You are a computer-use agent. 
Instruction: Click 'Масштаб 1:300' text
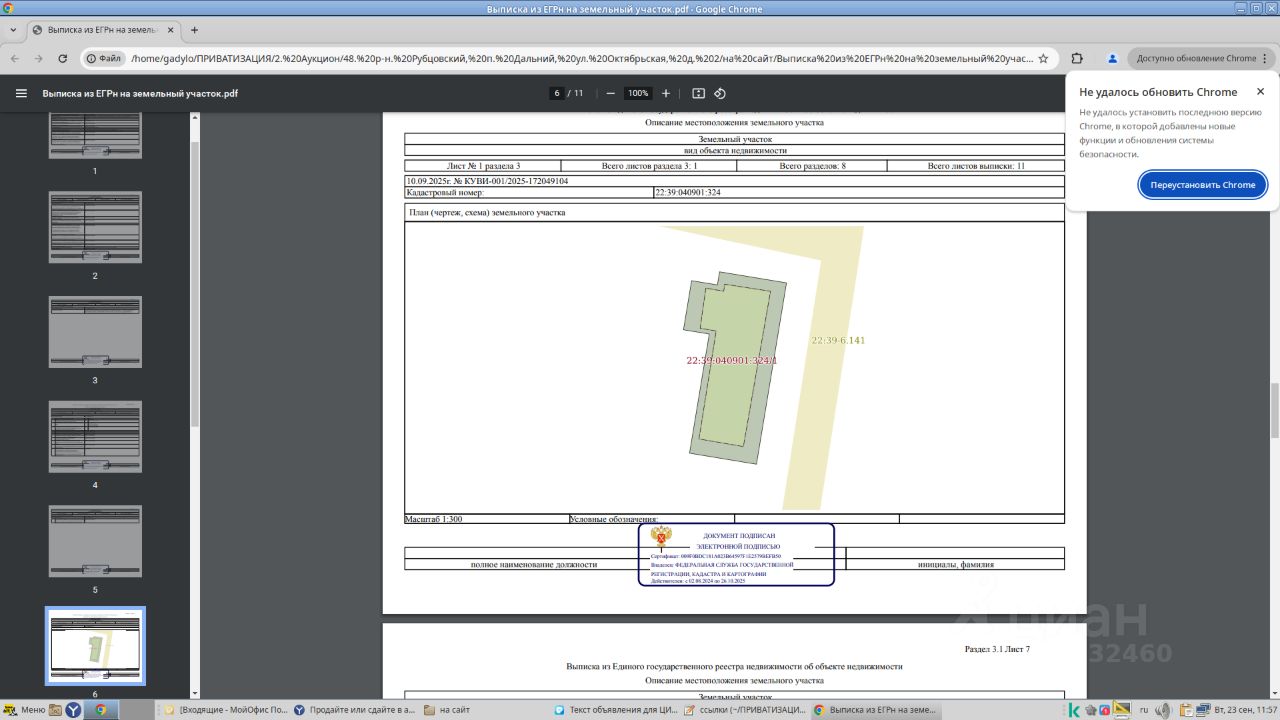coord(433,519)
